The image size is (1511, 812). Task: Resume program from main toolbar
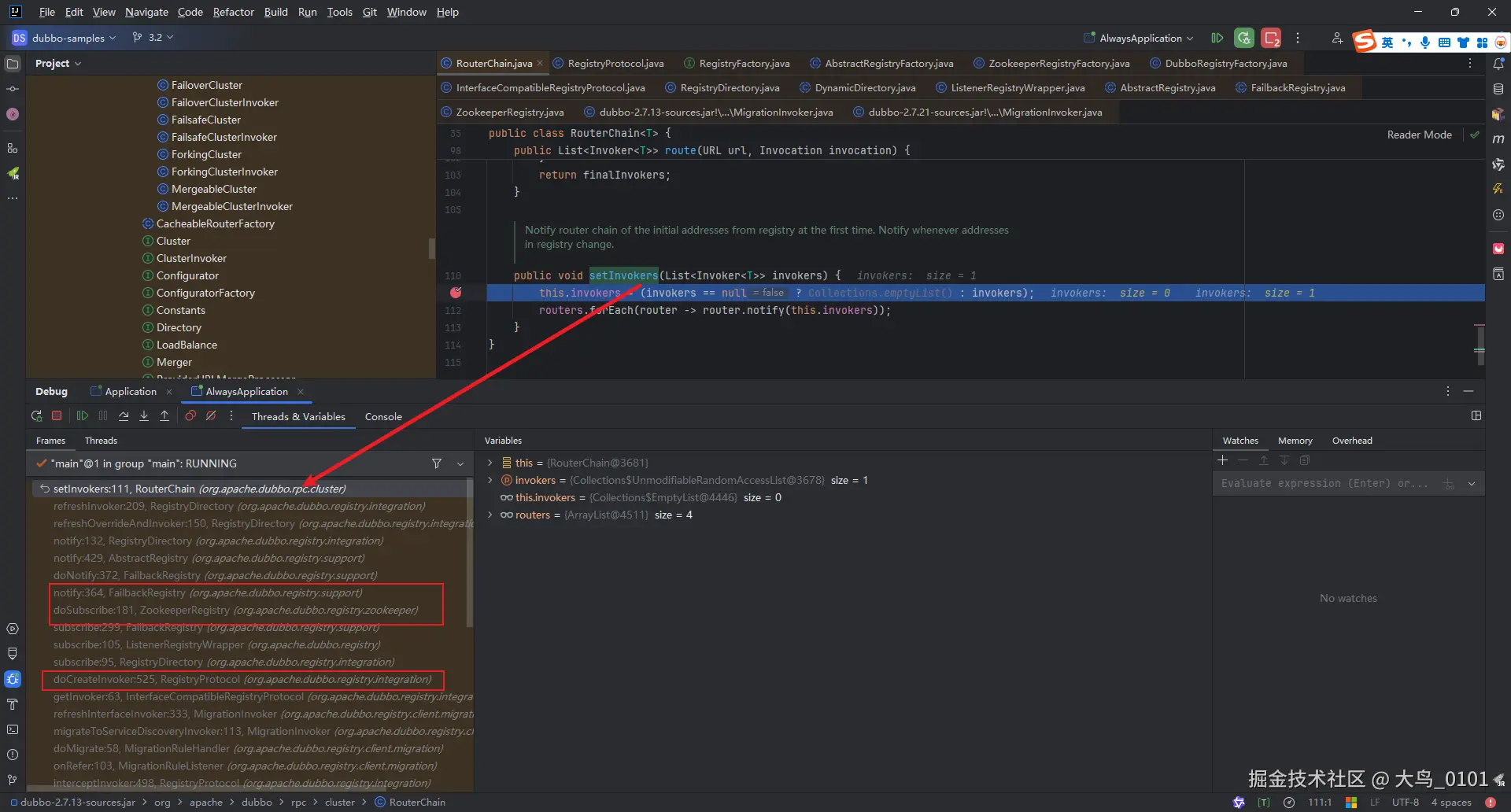(x=1217, y=38)
